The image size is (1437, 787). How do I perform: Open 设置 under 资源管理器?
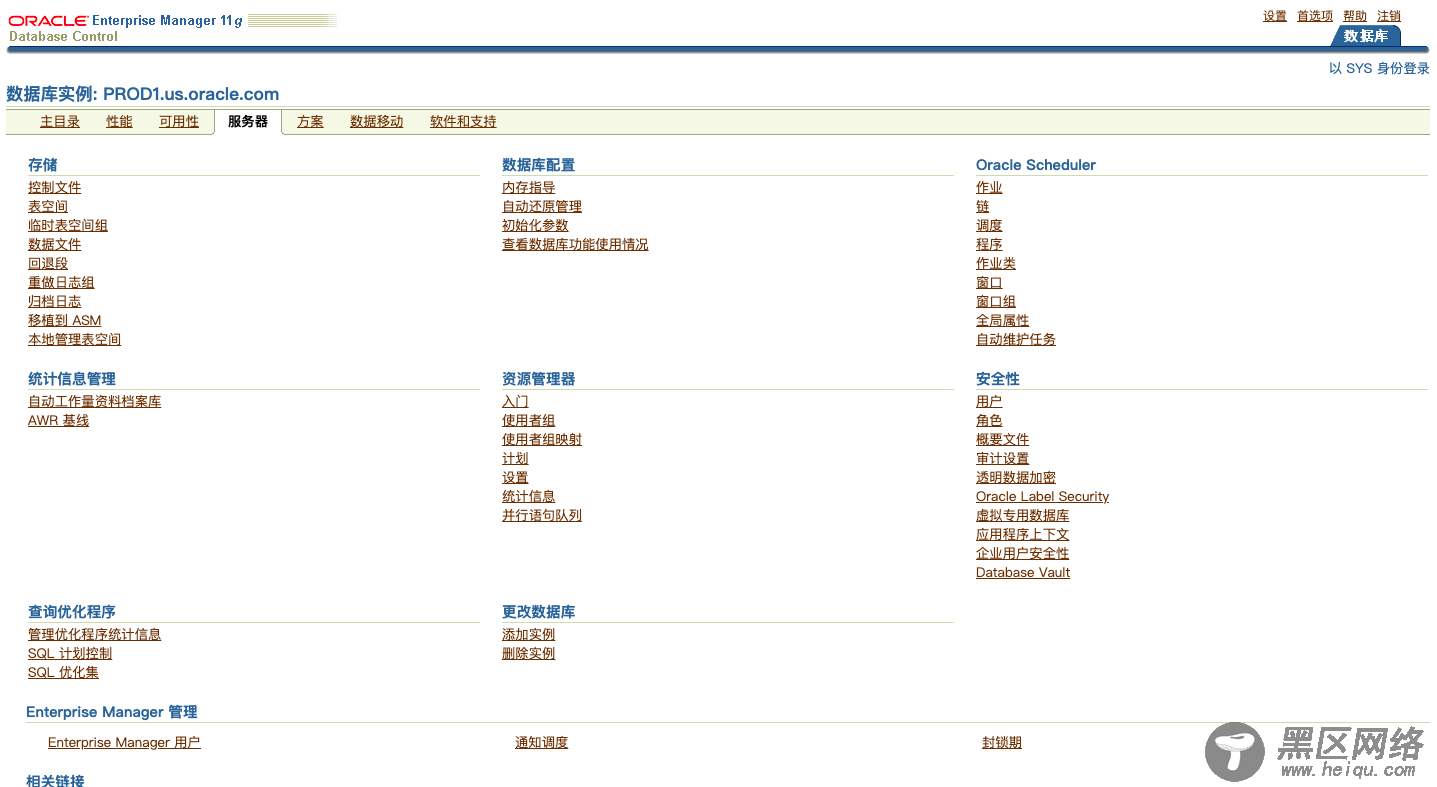pyautogui.click(x=515, y=478)
